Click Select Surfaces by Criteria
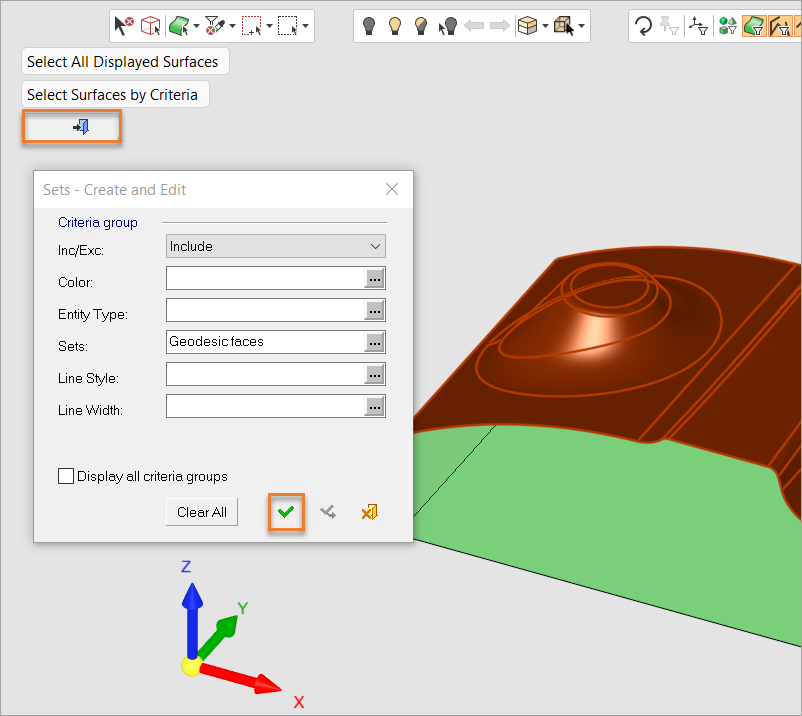The width and height of the screenshot is (802, 716). pyautogui.click(x=113, y=95)
